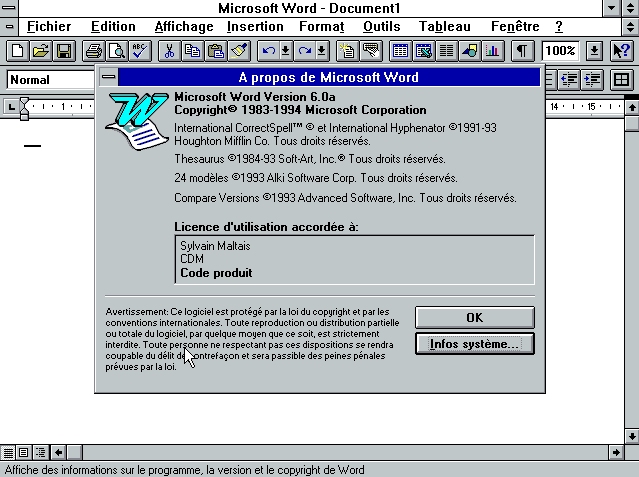This screenshot has height=477, width=639.
Task: Open the Format menu
Action: click(x=322, y=26)
